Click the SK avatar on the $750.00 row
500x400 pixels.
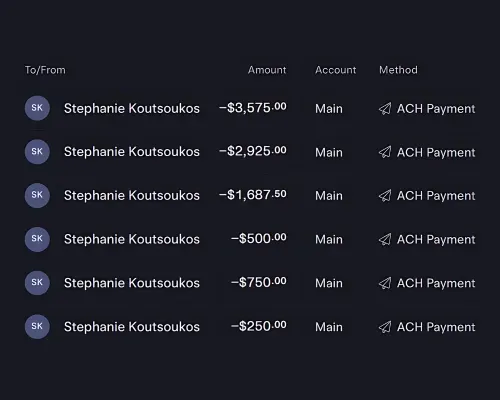pyautogui.click(x=37, y=283)
